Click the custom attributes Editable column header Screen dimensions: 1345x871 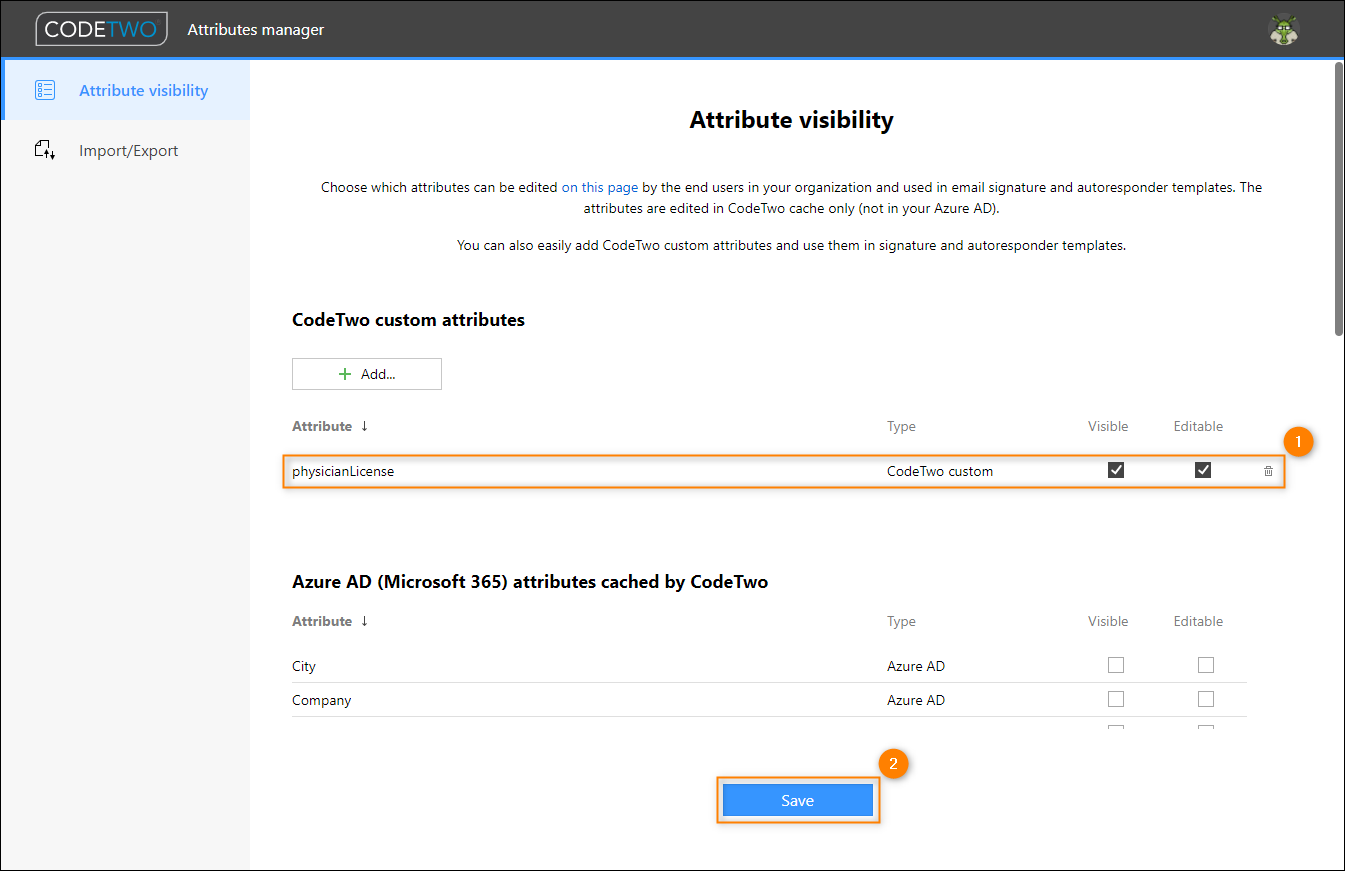[x=1198, y=426]
